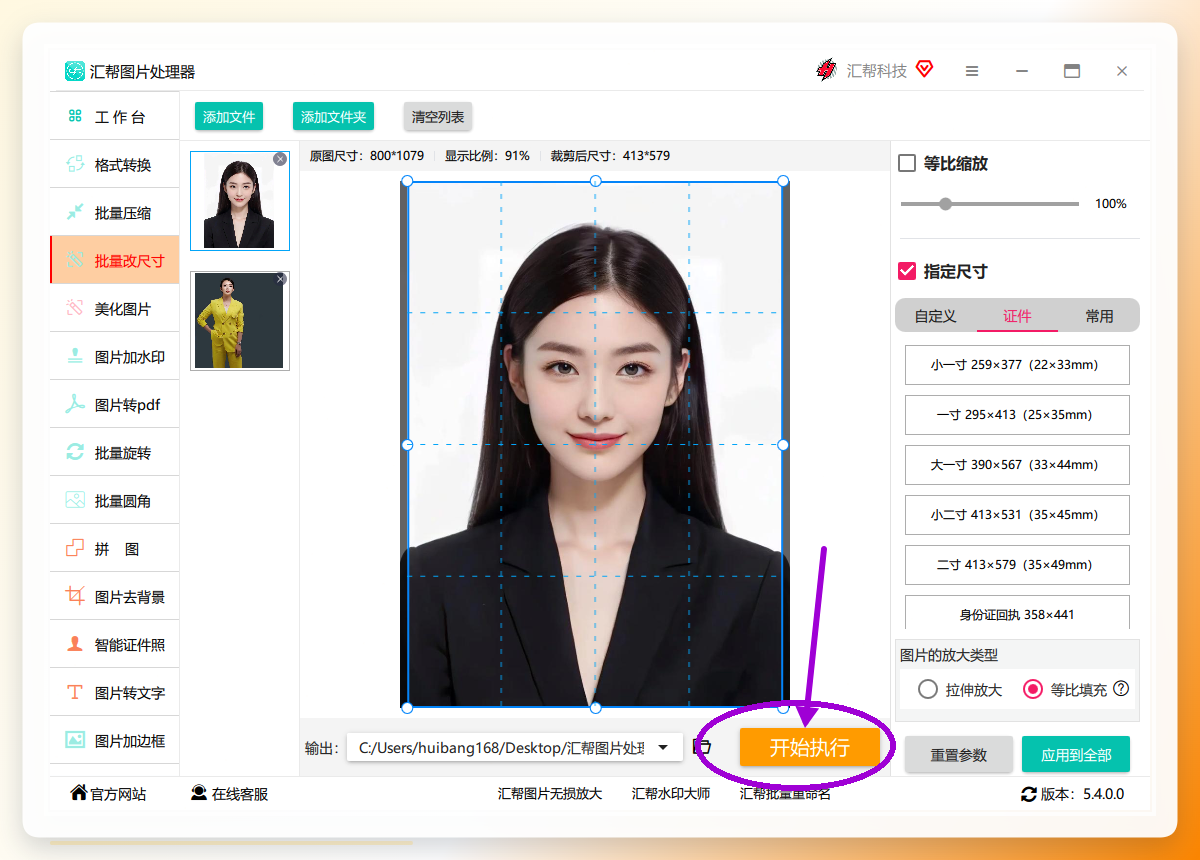Switch to the 证件 tab
This screenshot has height=860, width=1200.
click(1017, 315)
